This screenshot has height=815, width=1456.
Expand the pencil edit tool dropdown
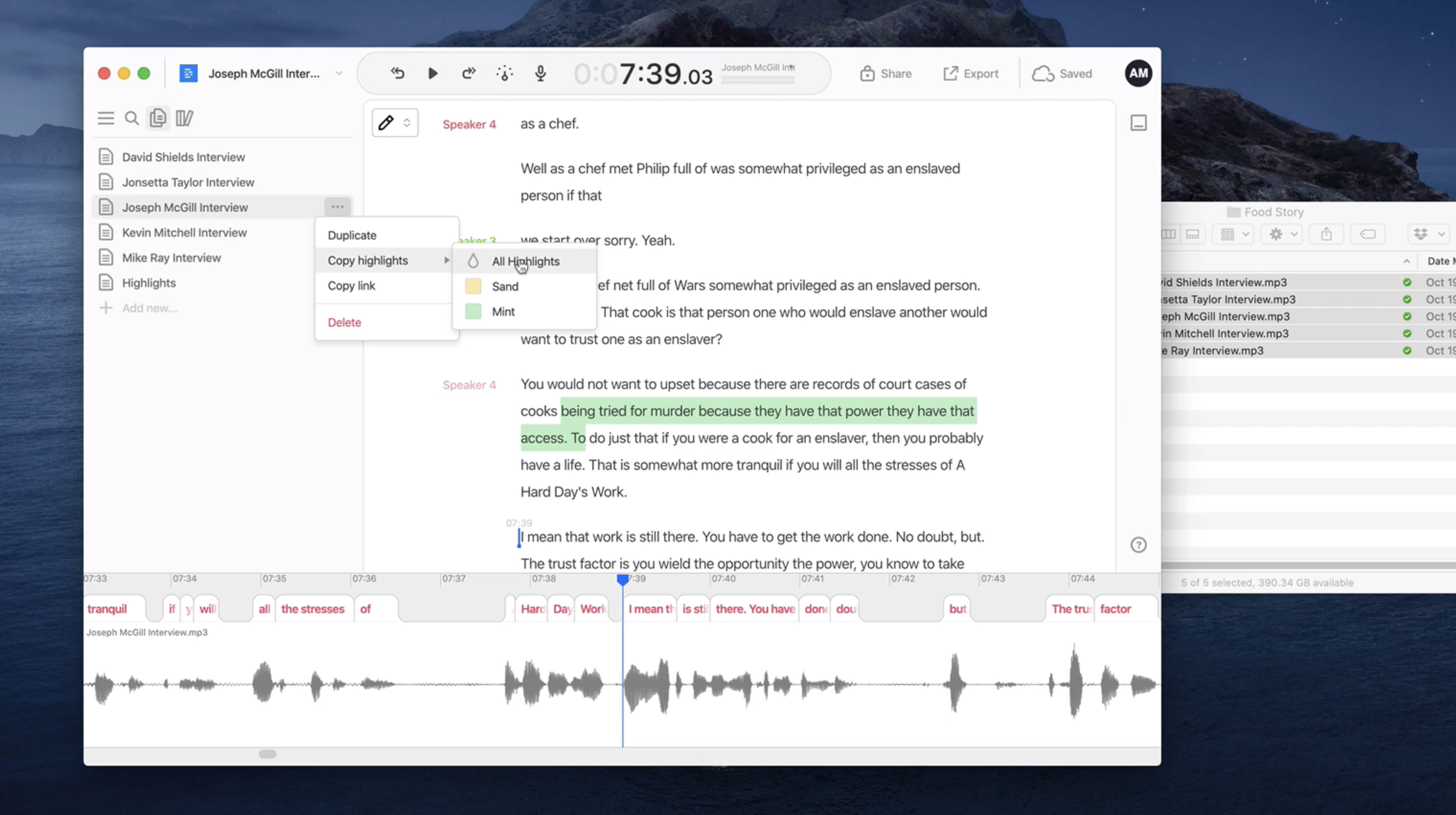[395, 122]
